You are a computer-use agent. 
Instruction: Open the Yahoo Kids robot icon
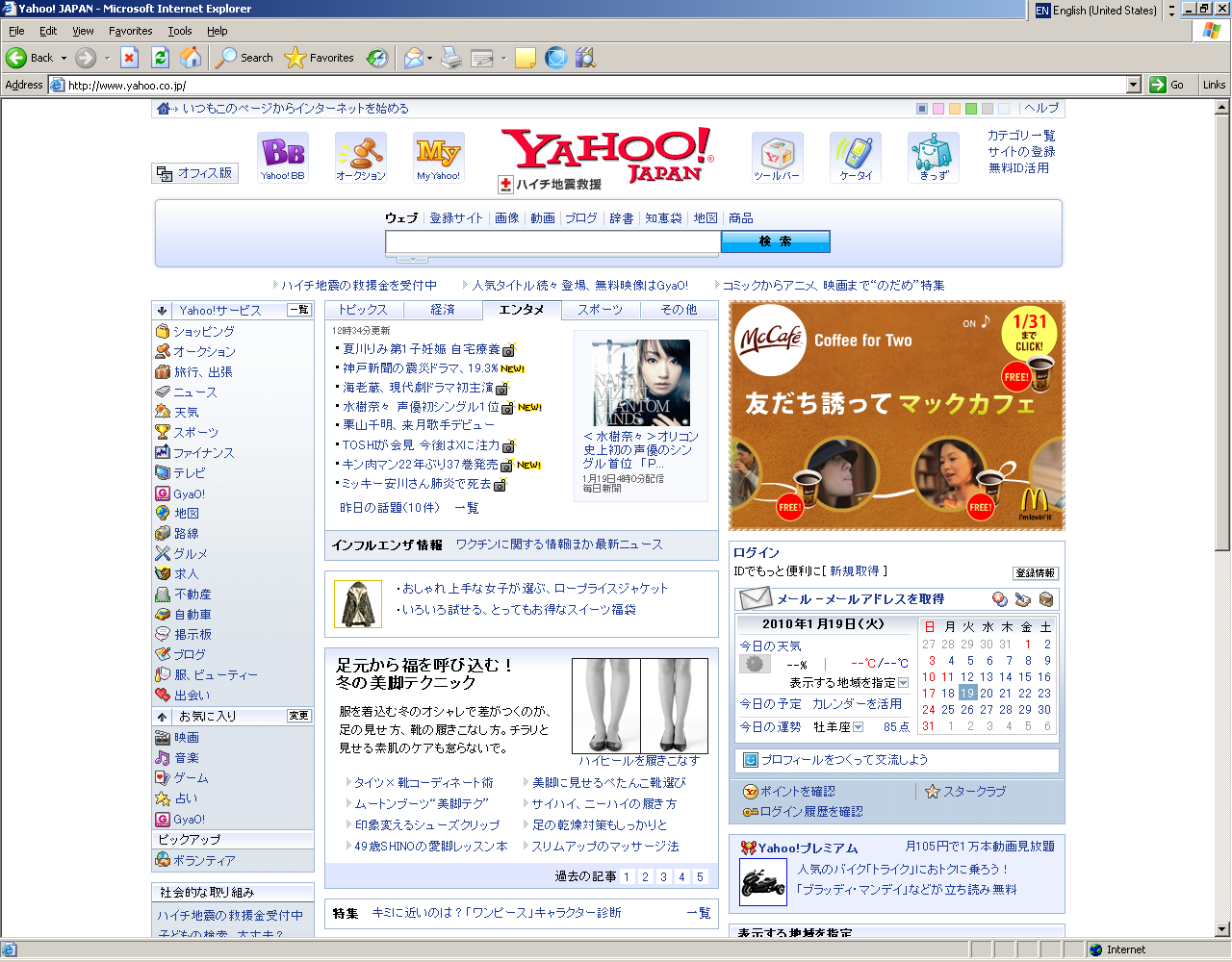933,156
